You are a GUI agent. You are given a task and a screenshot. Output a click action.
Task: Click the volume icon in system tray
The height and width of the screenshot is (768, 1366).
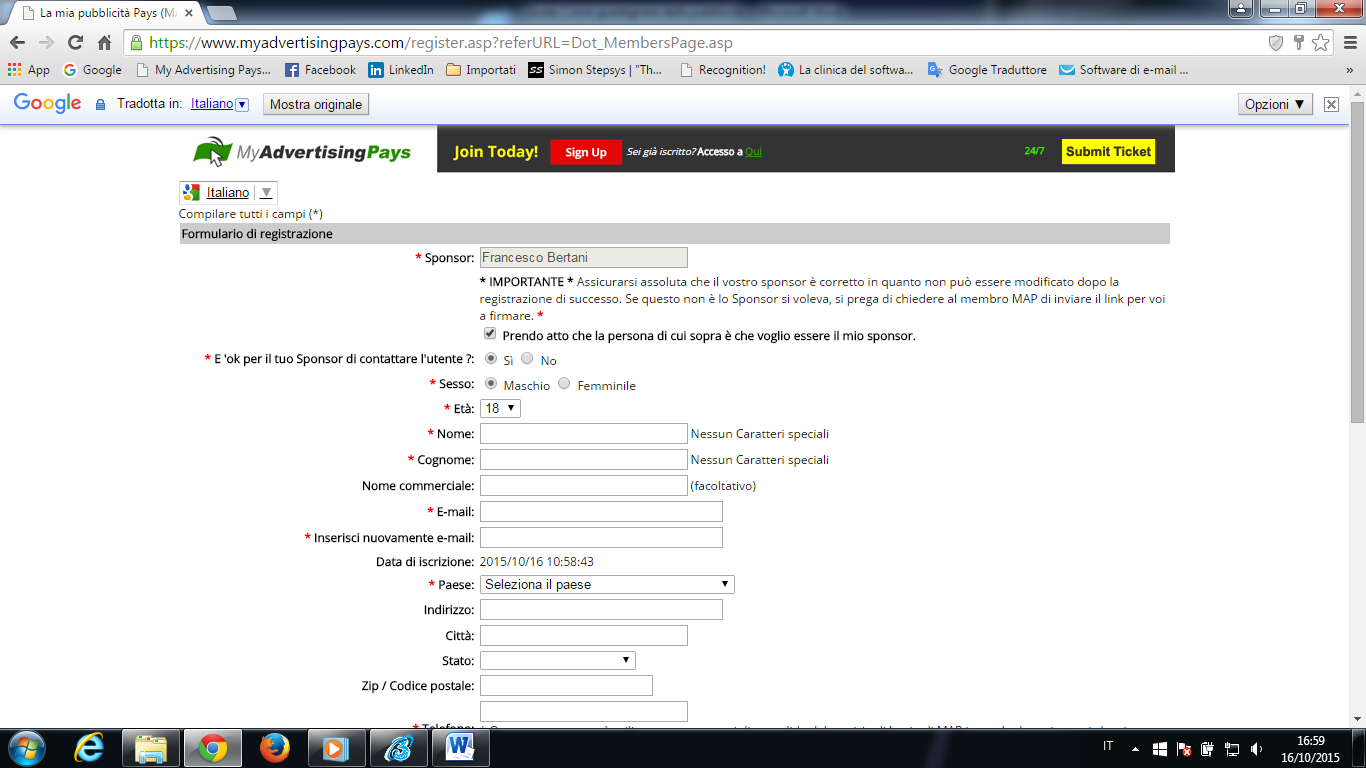[1256, 748]
